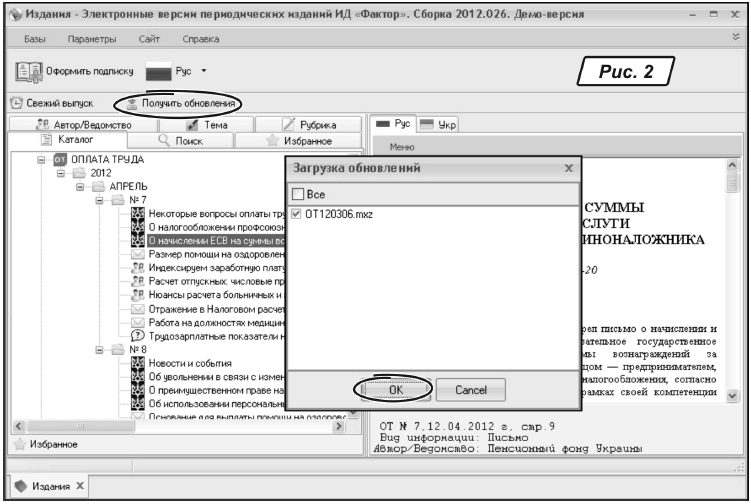Click the Оформить подписку subscription icon
This screenshot has height=504, width=751.
click(x=28, y=73)
